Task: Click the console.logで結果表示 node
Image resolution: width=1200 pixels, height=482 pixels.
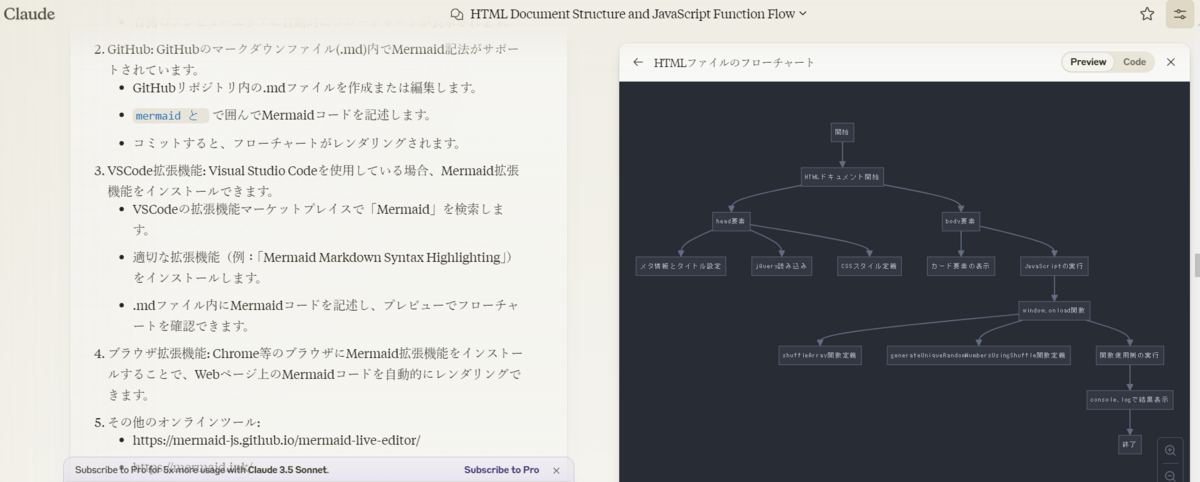Action: [x=1129, y=400]
